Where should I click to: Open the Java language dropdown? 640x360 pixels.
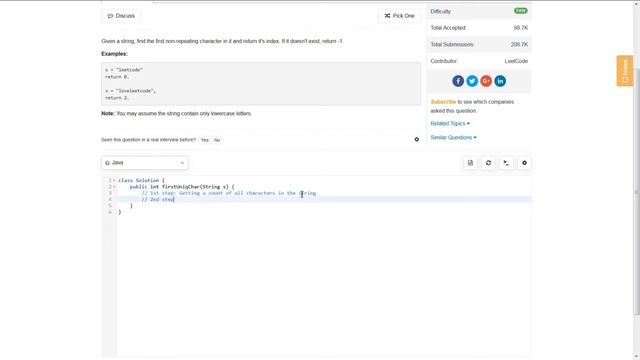144,163
